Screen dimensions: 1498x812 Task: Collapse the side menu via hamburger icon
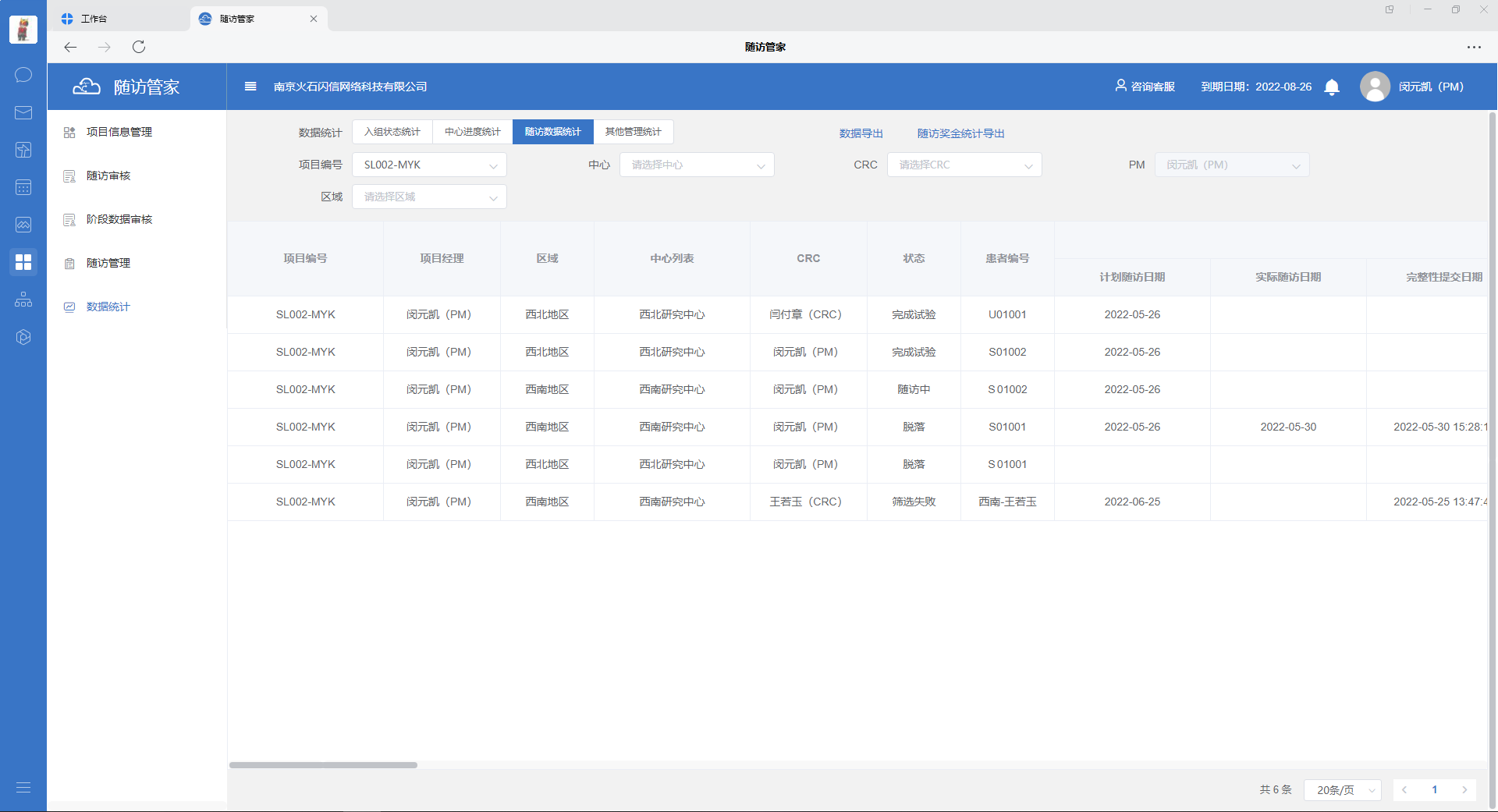click(250, 87)
